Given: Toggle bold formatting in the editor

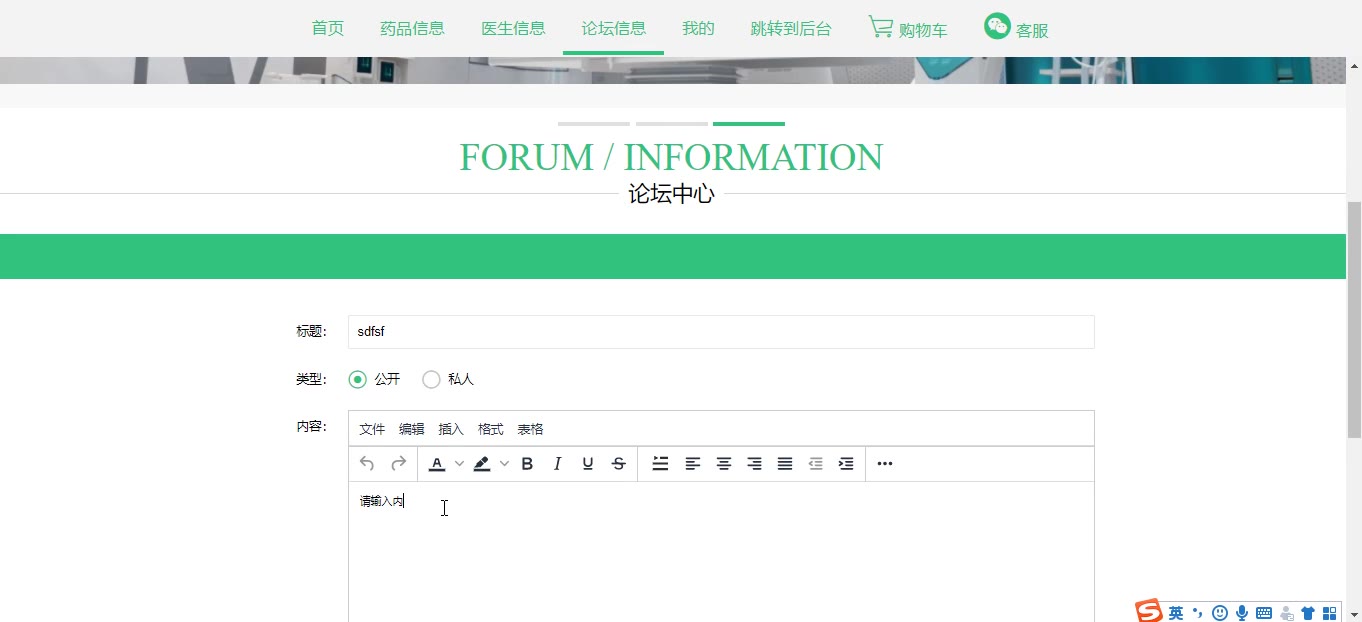Looking at the screenshot, I should pyautogui.click(x=527, y=464).
